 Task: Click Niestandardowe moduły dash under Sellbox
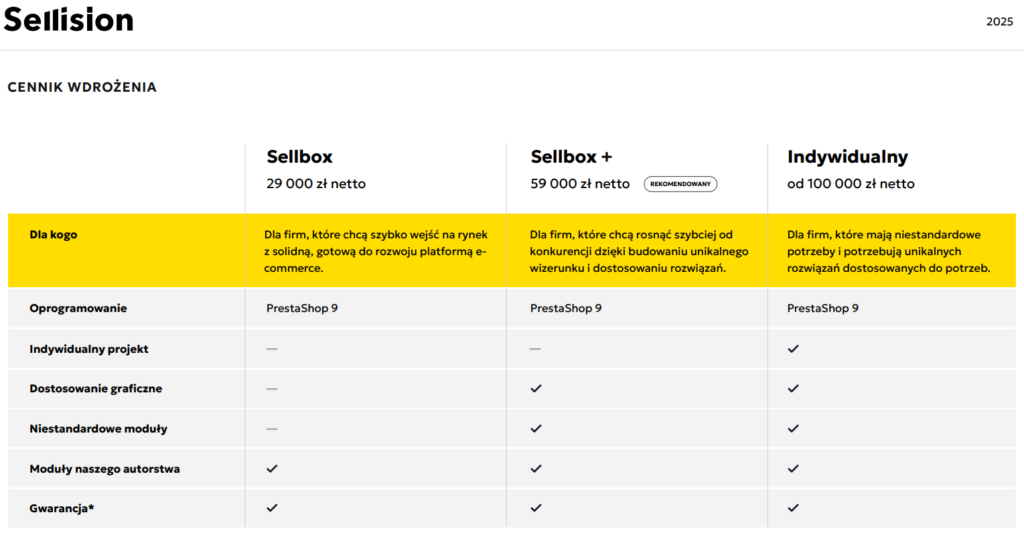tap(272, 428)
